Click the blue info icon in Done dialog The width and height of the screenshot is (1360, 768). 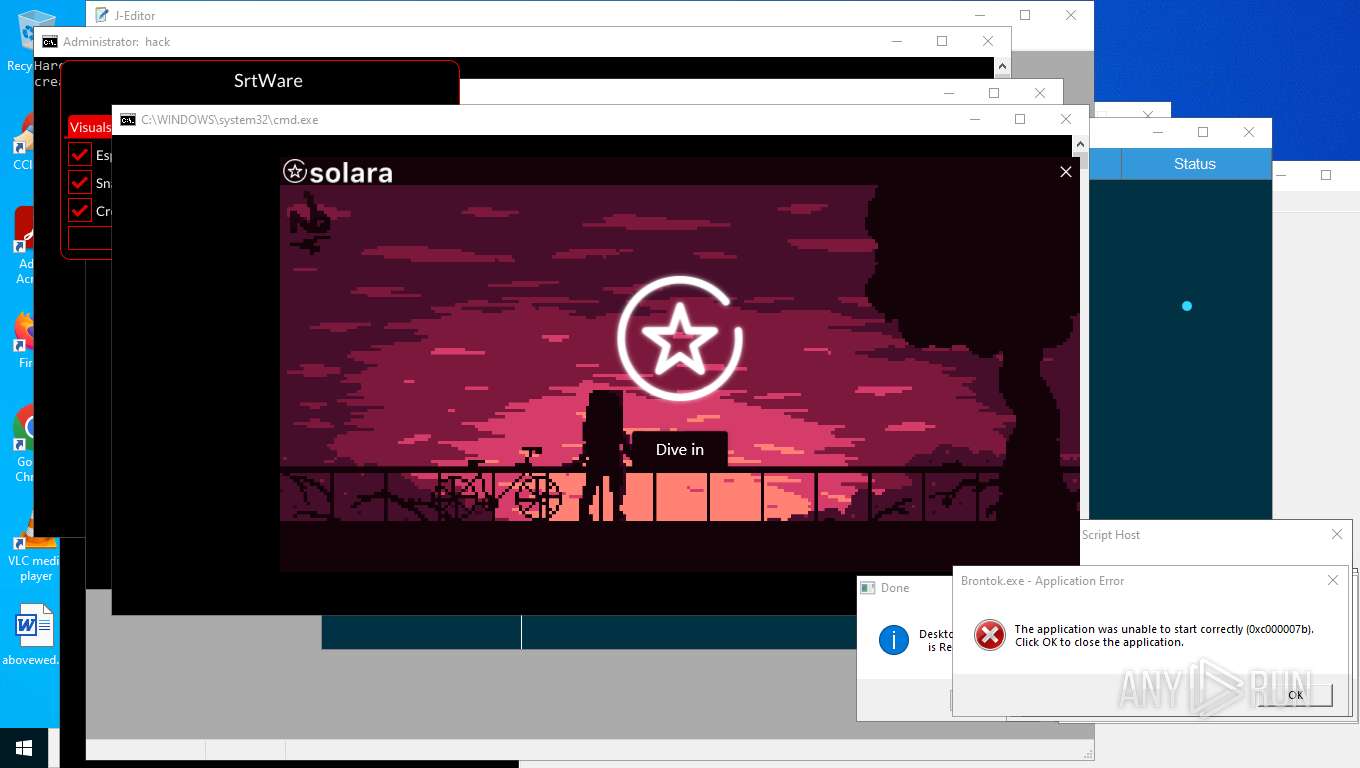coord(893,639)
